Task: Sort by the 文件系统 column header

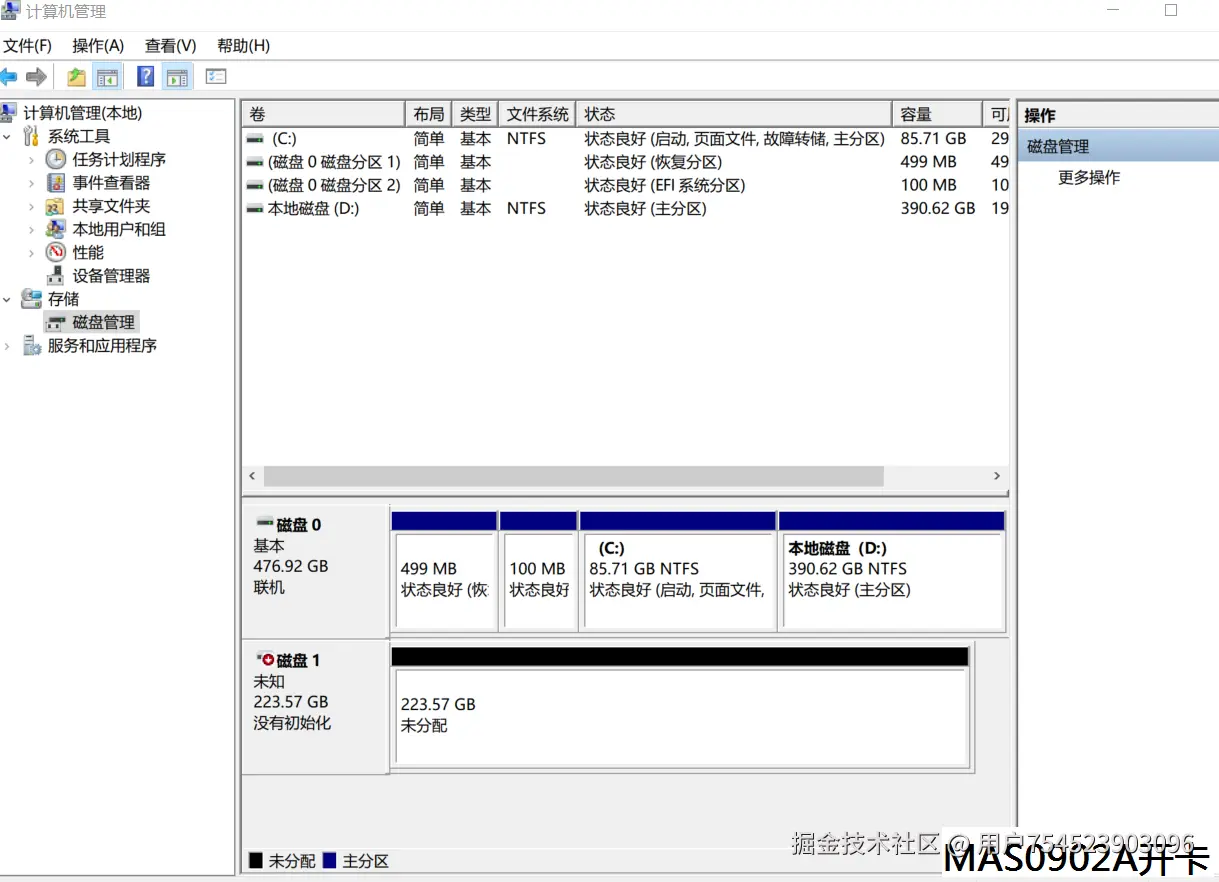Action: click(x=538, y=114)
